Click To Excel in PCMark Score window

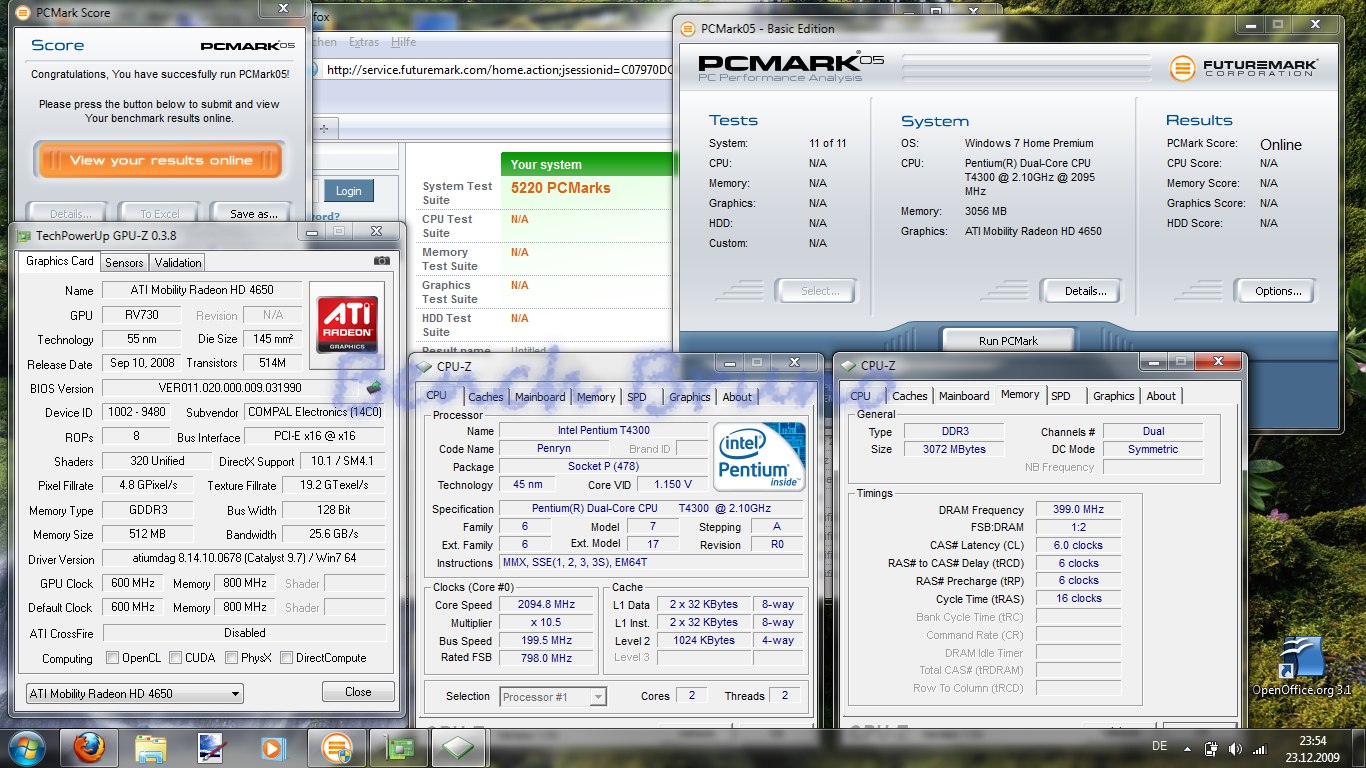pyautogui.click(x=159, y=213)
